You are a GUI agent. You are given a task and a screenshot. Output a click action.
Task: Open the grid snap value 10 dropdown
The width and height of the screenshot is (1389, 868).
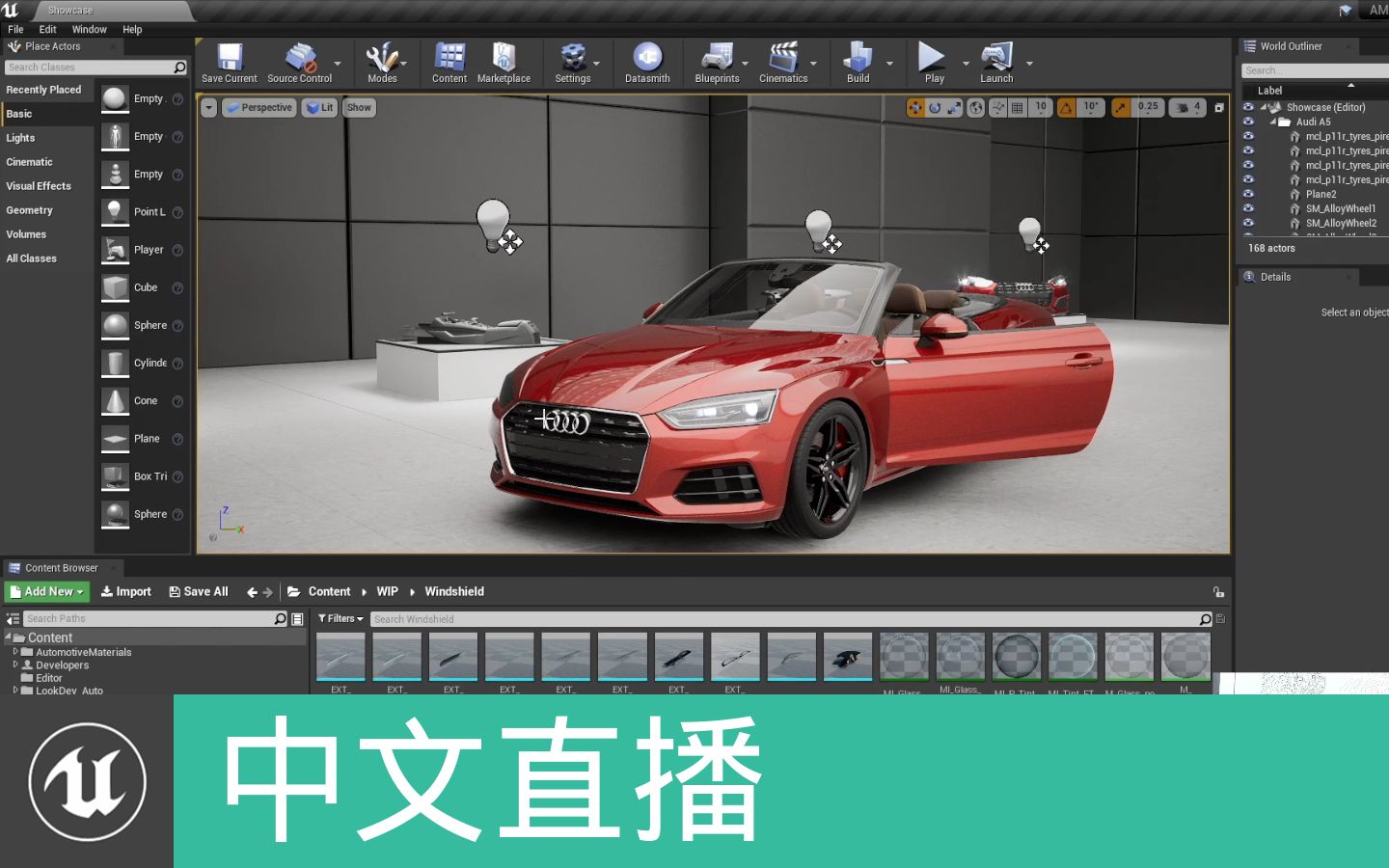click(1040, 108)
